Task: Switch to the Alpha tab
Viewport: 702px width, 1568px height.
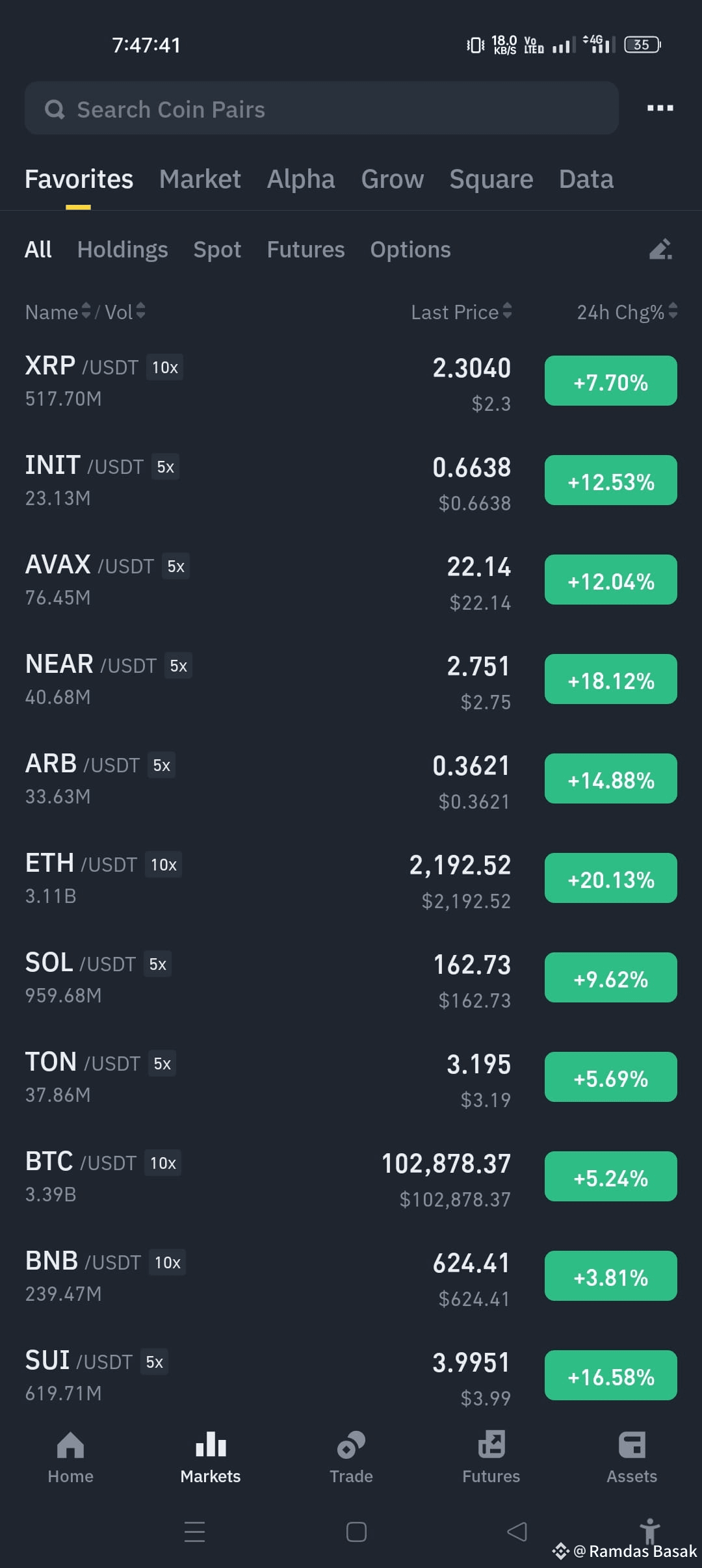Action: [x=301, y=179]
